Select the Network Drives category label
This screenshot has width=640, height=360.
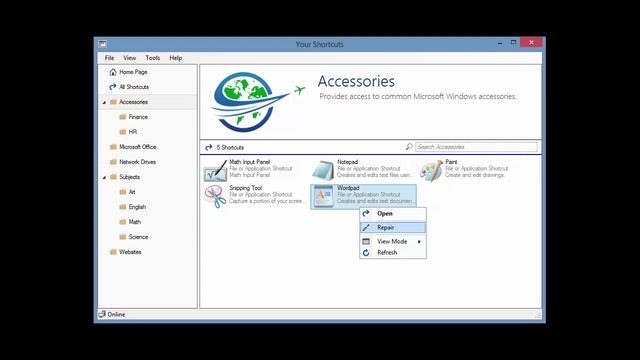click(138, 162)
